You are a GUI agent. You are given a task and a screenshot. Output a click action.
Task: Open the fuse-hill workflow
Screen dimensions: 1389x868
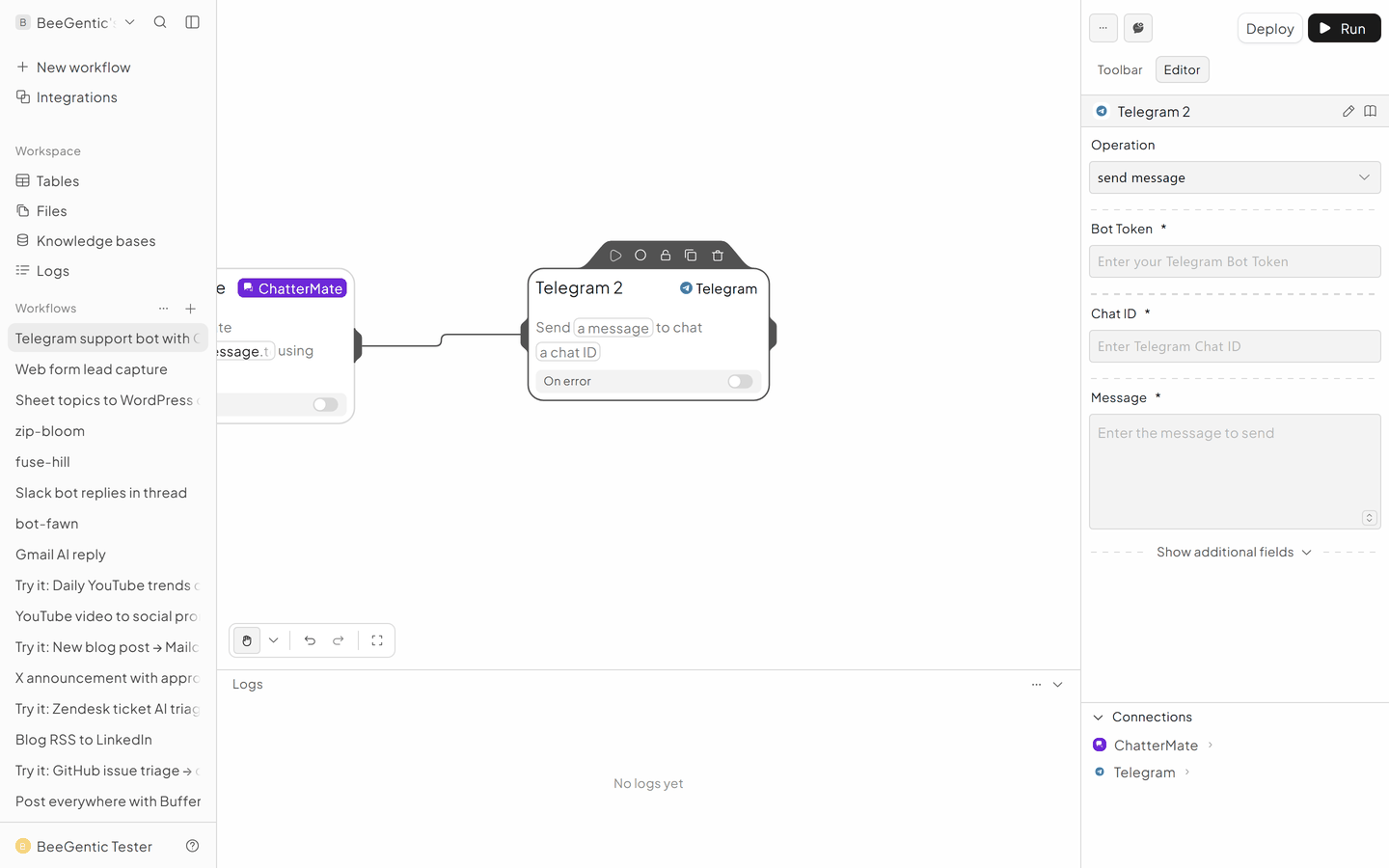(108, 462)
